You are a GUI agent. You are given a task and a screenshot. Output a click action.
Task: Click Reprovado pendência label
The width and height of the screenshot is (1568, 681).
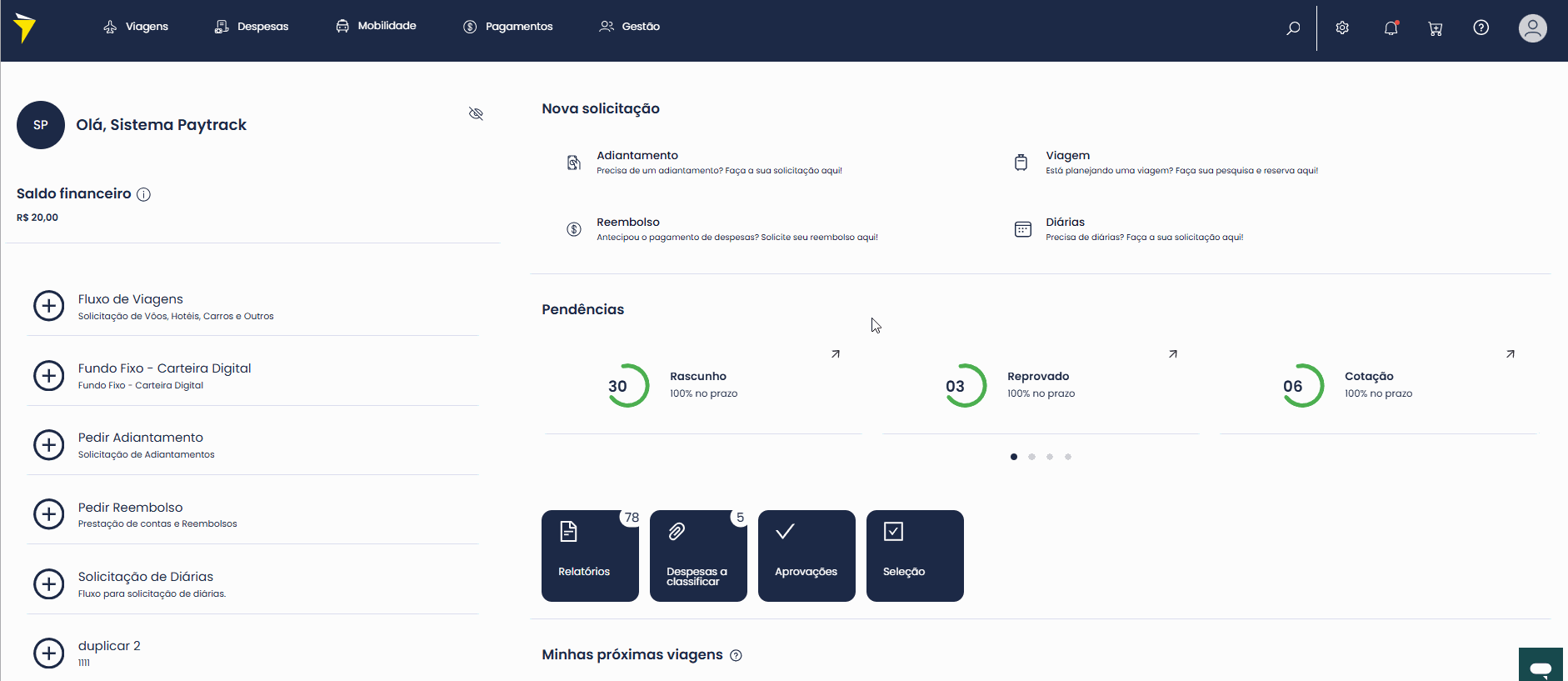tap(1038, 377)
